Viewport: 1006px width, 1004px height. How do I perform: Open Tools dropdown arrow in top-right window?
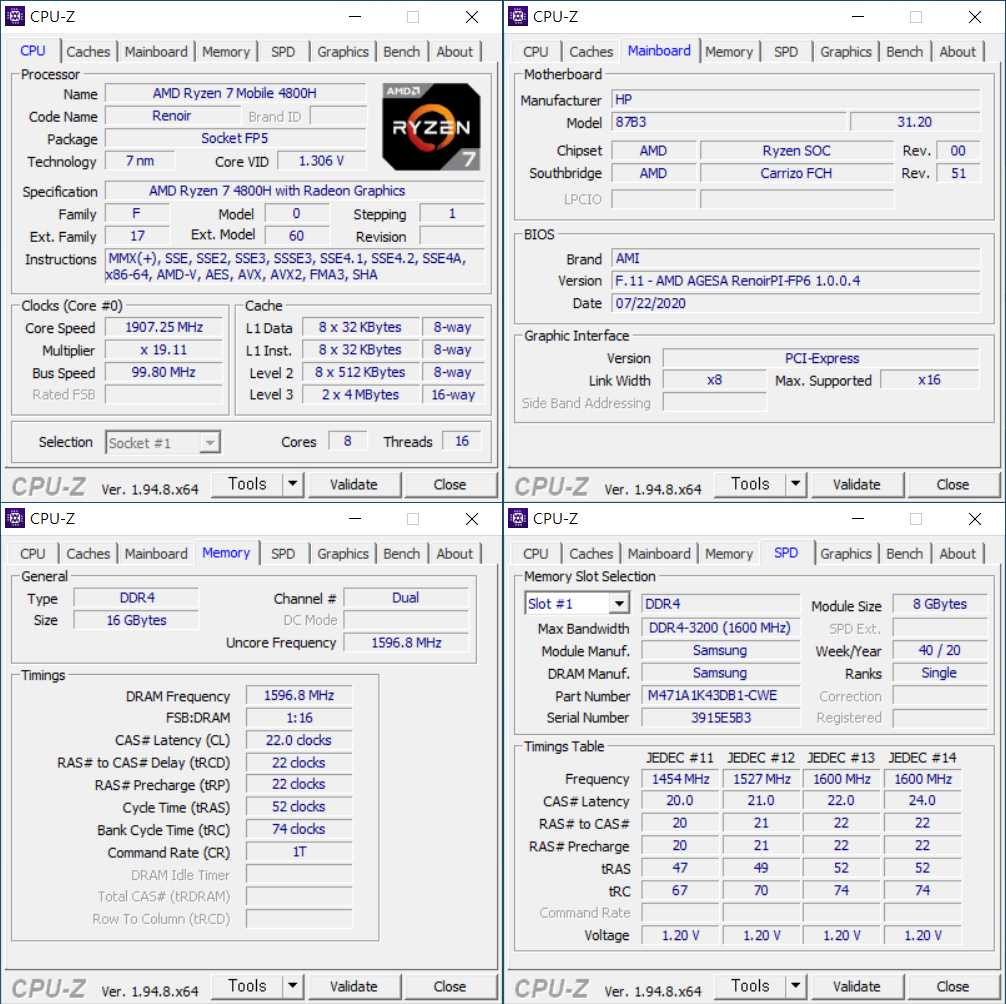point(796,484)
